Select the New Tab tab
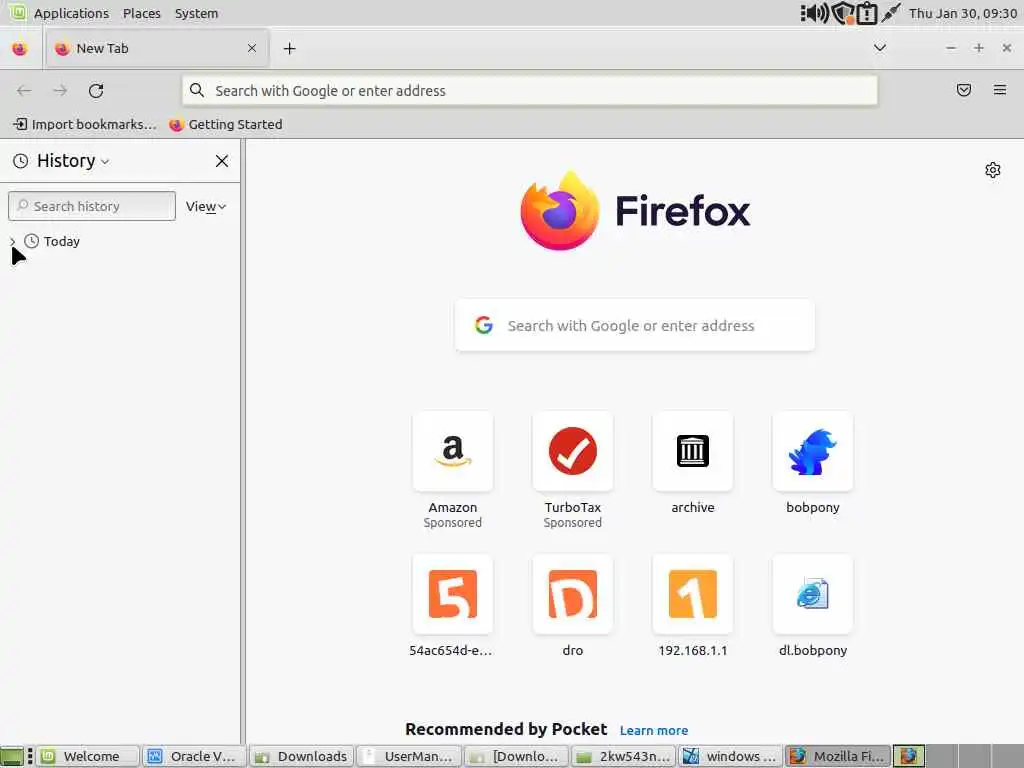This screenshot has height=768, width=1024. click(x=157, y=48)
